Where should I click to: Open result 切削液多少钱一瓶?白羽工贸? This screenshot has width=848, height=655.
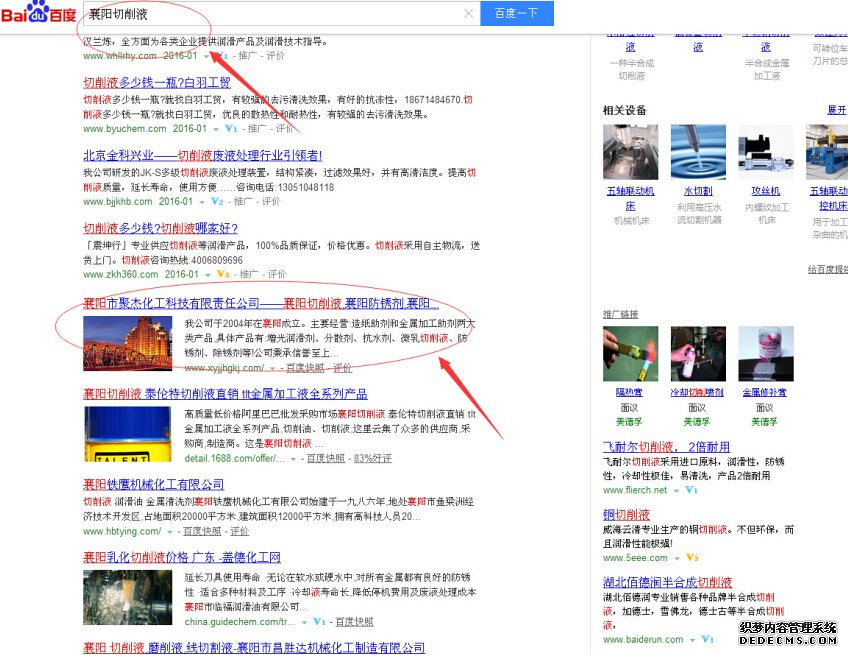[157, 83]
